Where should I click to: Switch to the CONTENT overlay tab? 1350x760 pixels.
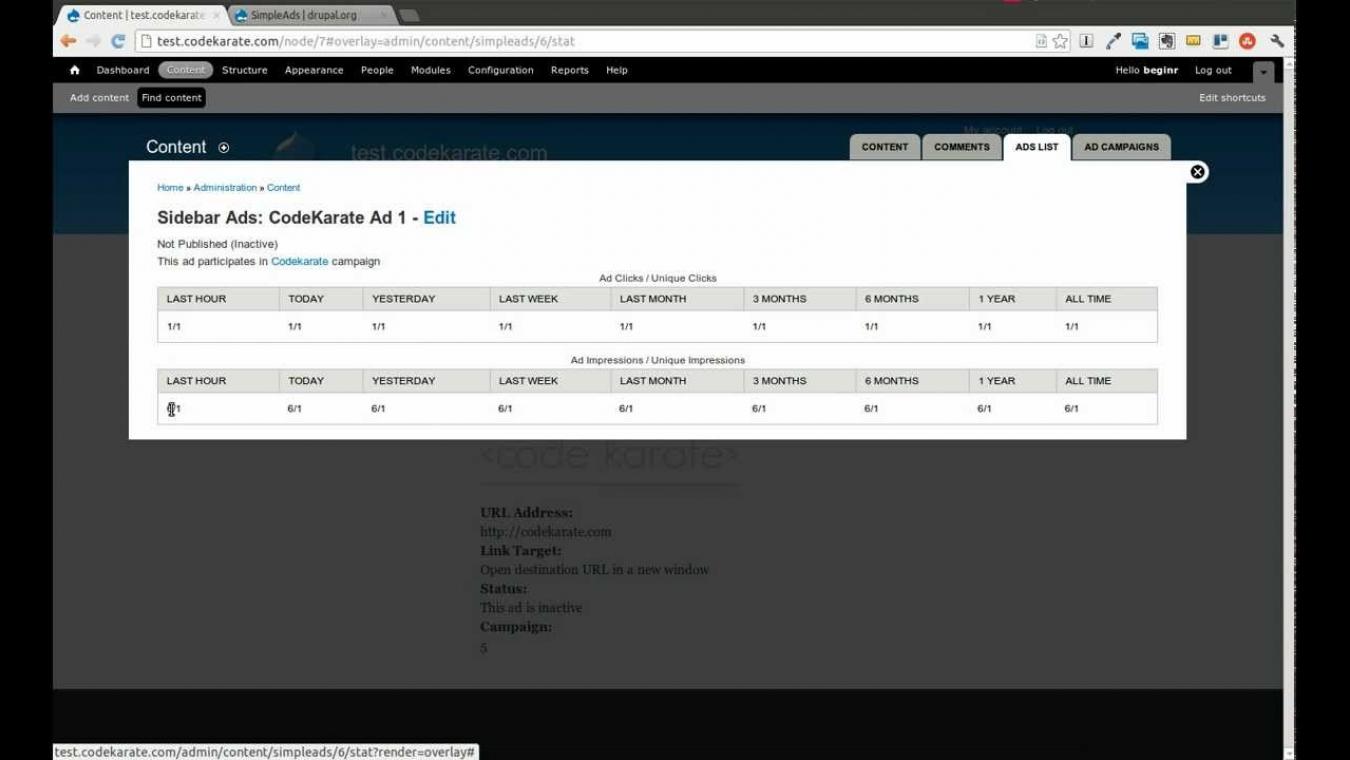tap(885, 147)
